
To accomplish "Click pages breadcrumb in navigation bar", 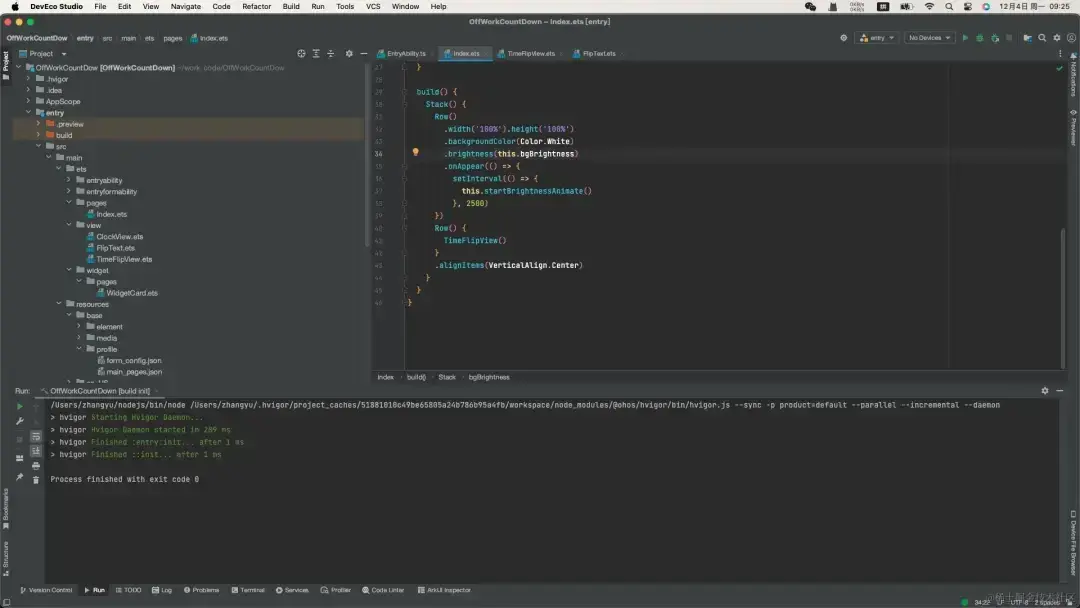I will tap(173, 38).
